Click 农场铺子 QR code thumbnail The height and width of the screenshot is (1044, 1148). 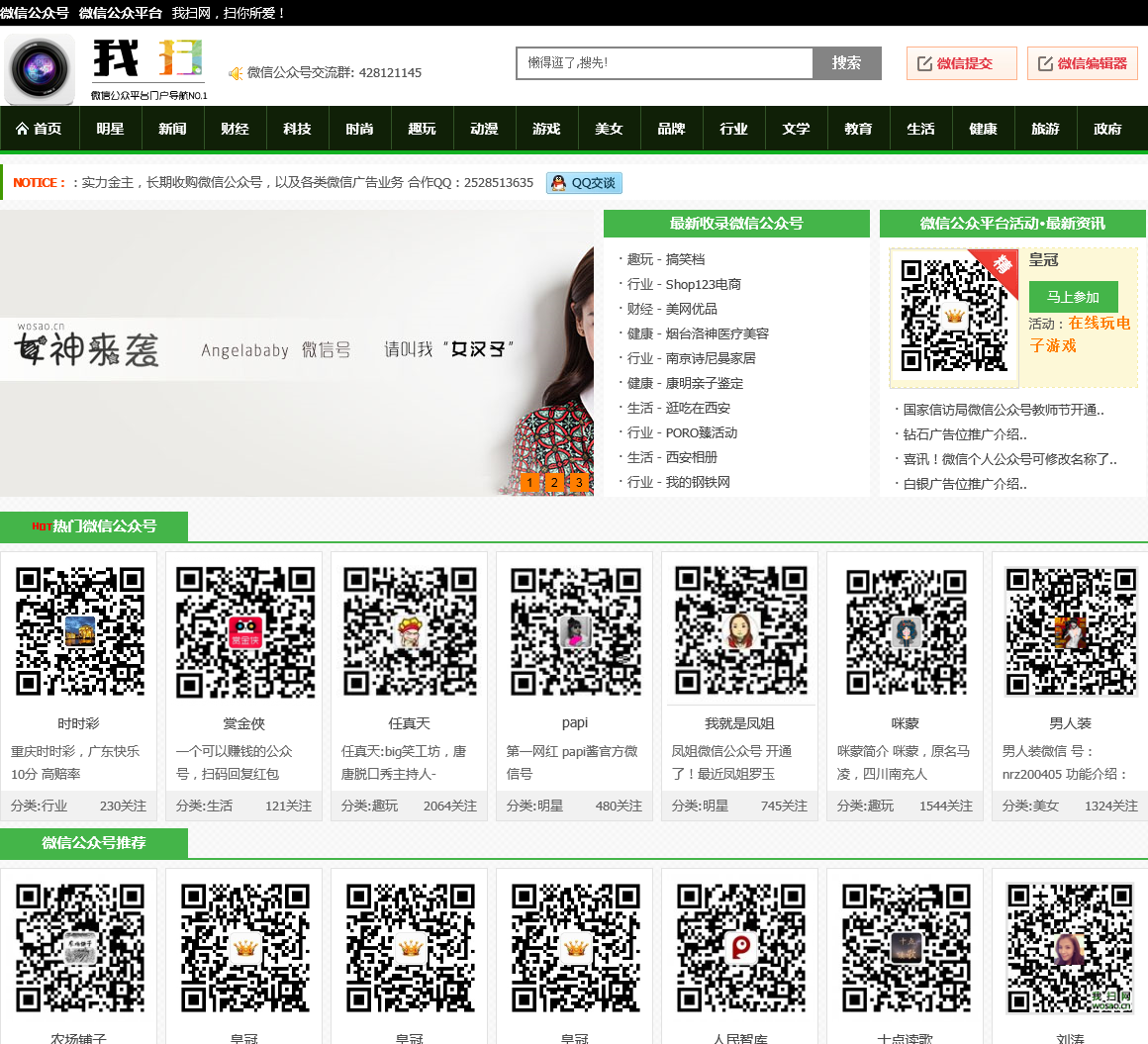click(79, 947)
